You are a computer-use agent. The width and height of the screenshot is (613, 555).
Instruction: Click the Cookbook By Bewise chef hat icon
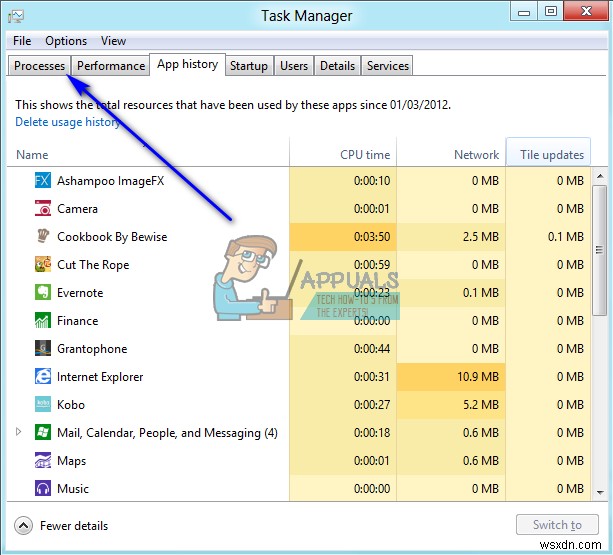pyautogui.click(x=43, y=236)
